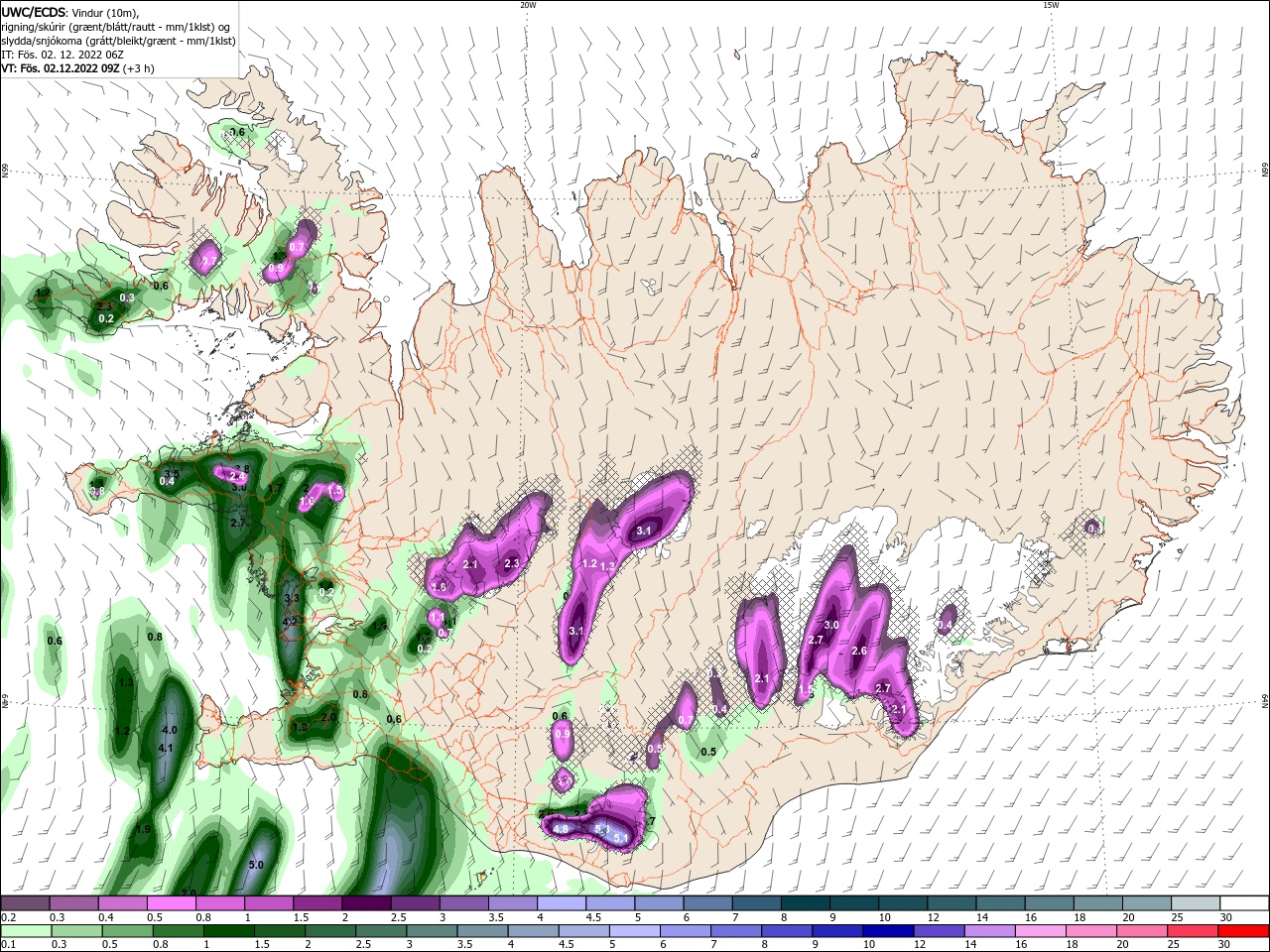Click the '5.0' rain value on the map

pyautogui.click(x=256, y=865)
